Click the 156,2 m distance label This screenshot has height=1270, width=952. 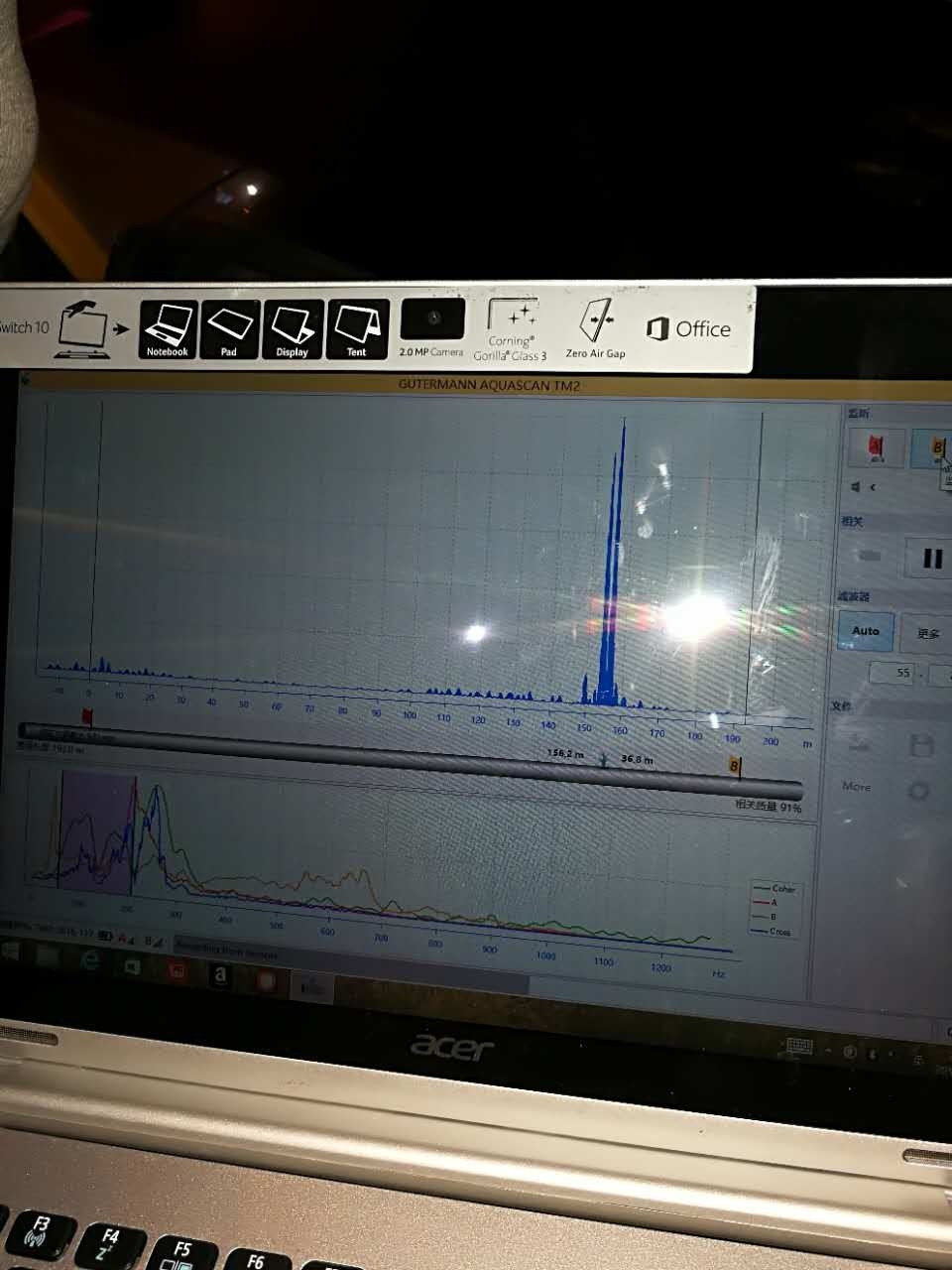(565, 754)
